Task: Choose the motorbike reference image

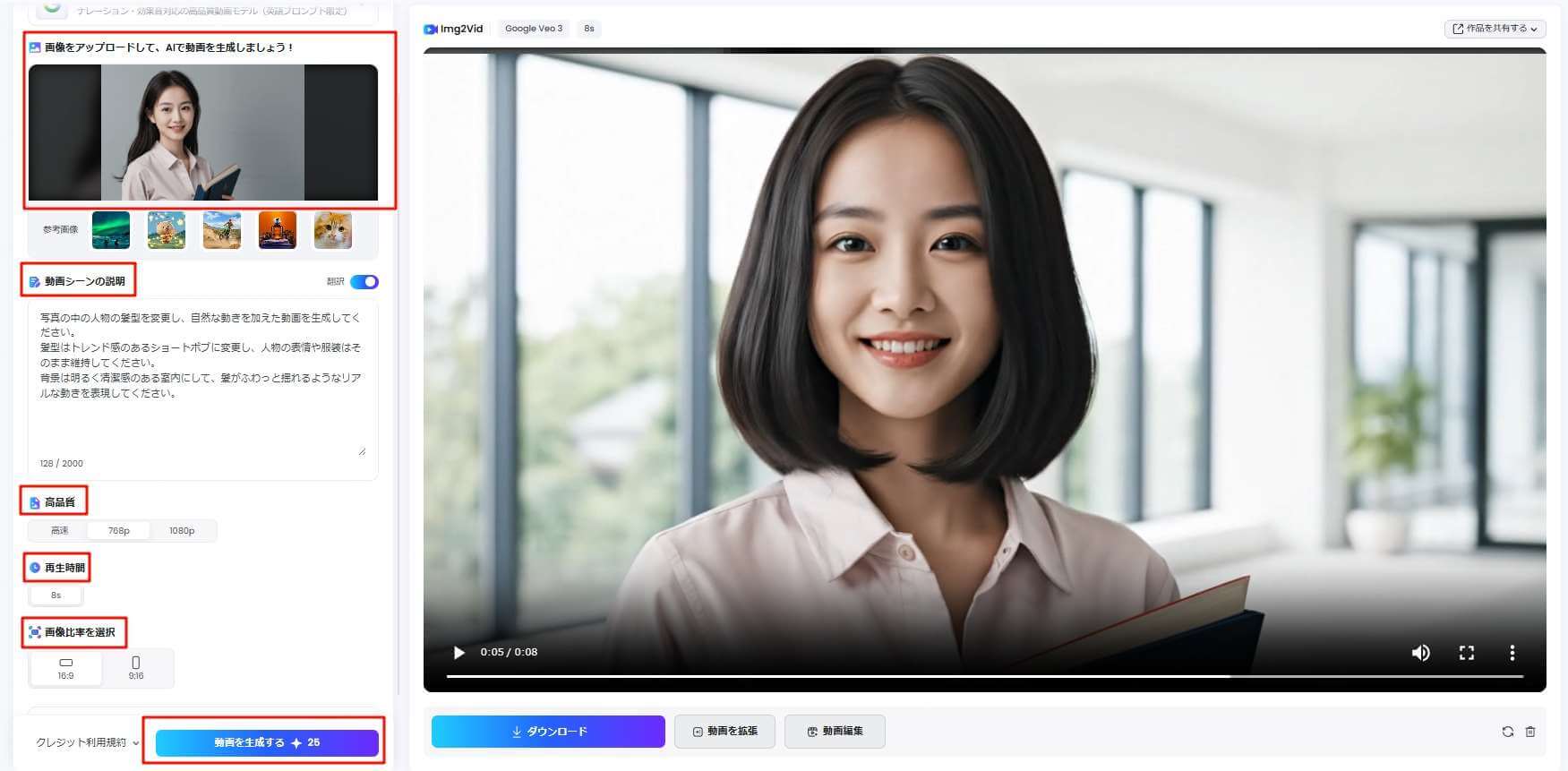Action: [222, 230]
